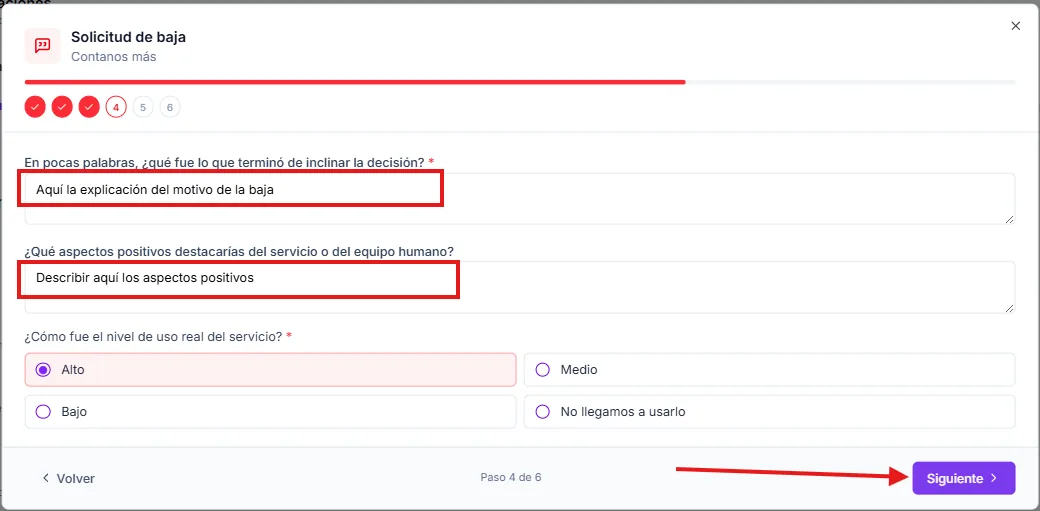Click the Solicitud de baja title
The image size is (1040, 511).
(128, 37)
